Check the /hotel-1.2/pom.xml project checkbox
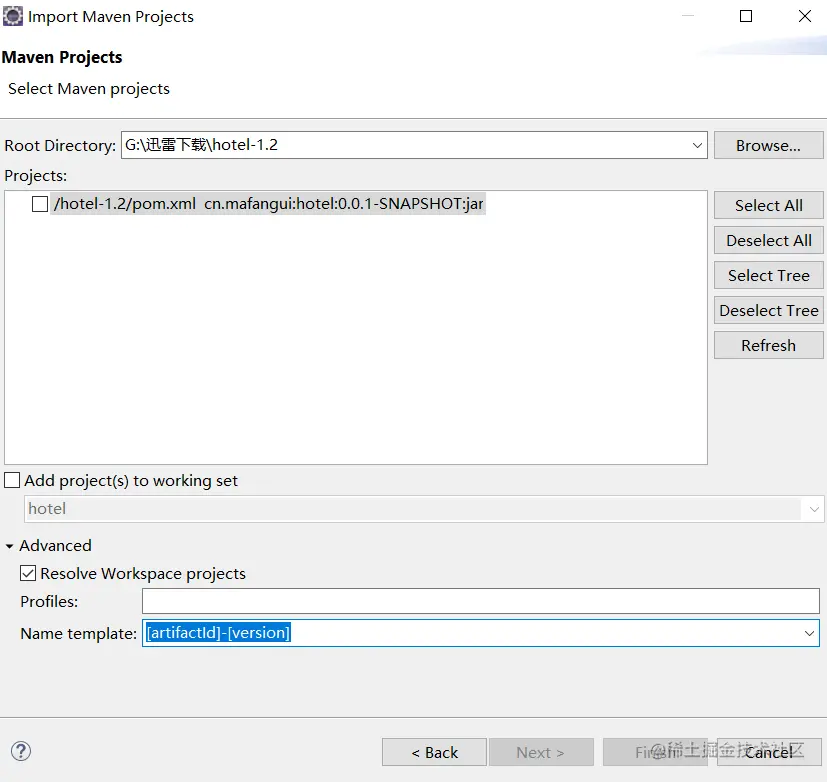This screenshot has height=782, width=827. pyautogui.click(x=40, y=204)
